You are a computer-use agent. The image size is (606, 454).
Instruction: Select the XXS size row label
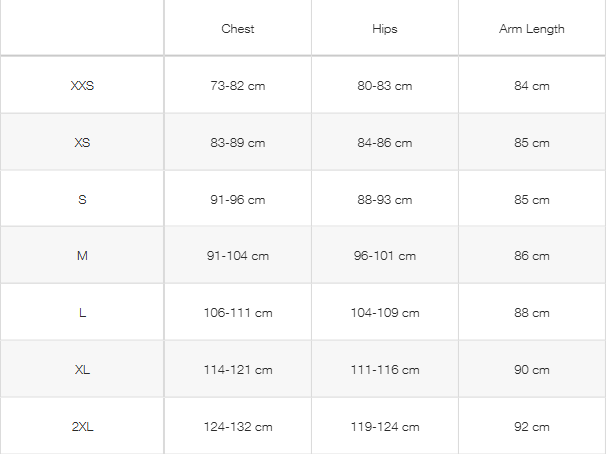[82, 86]
